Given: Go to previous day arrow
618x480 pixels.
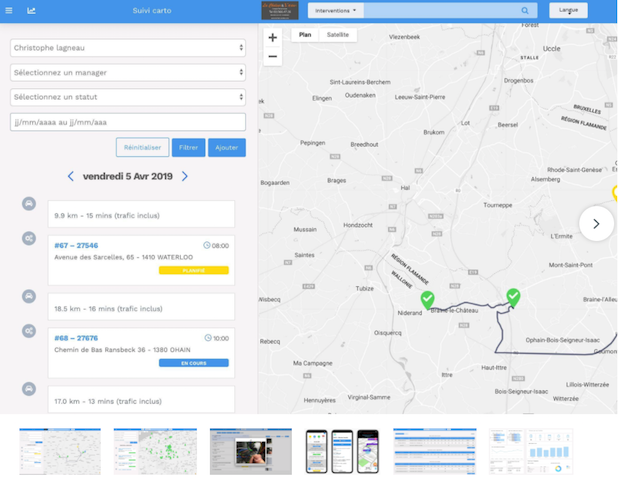Looking at the screenshot, I should coord(71,176).
